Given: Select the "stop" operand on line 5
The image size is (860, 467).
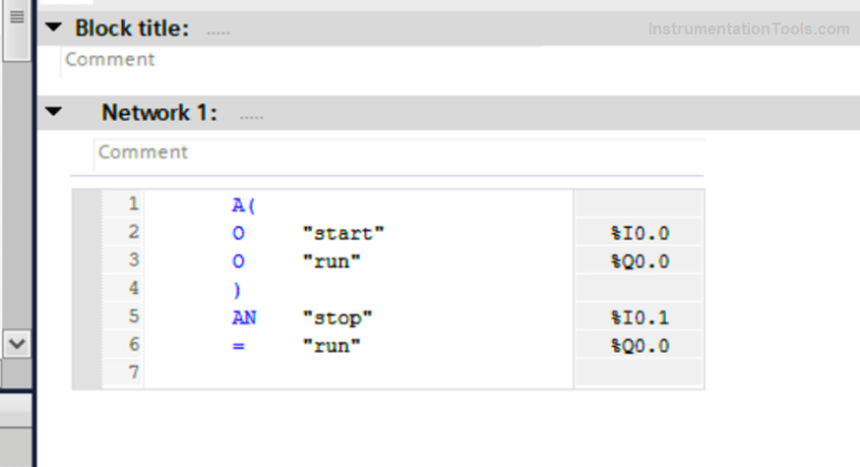Looking at the screenshot, I should click(x=337, y=318).
